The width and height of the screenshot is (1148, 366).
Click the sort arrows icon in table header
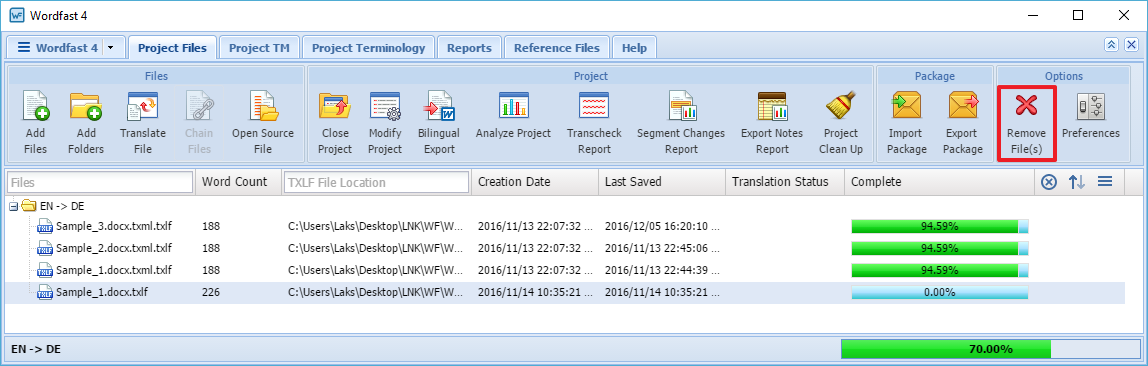(x=1076, y=182)
